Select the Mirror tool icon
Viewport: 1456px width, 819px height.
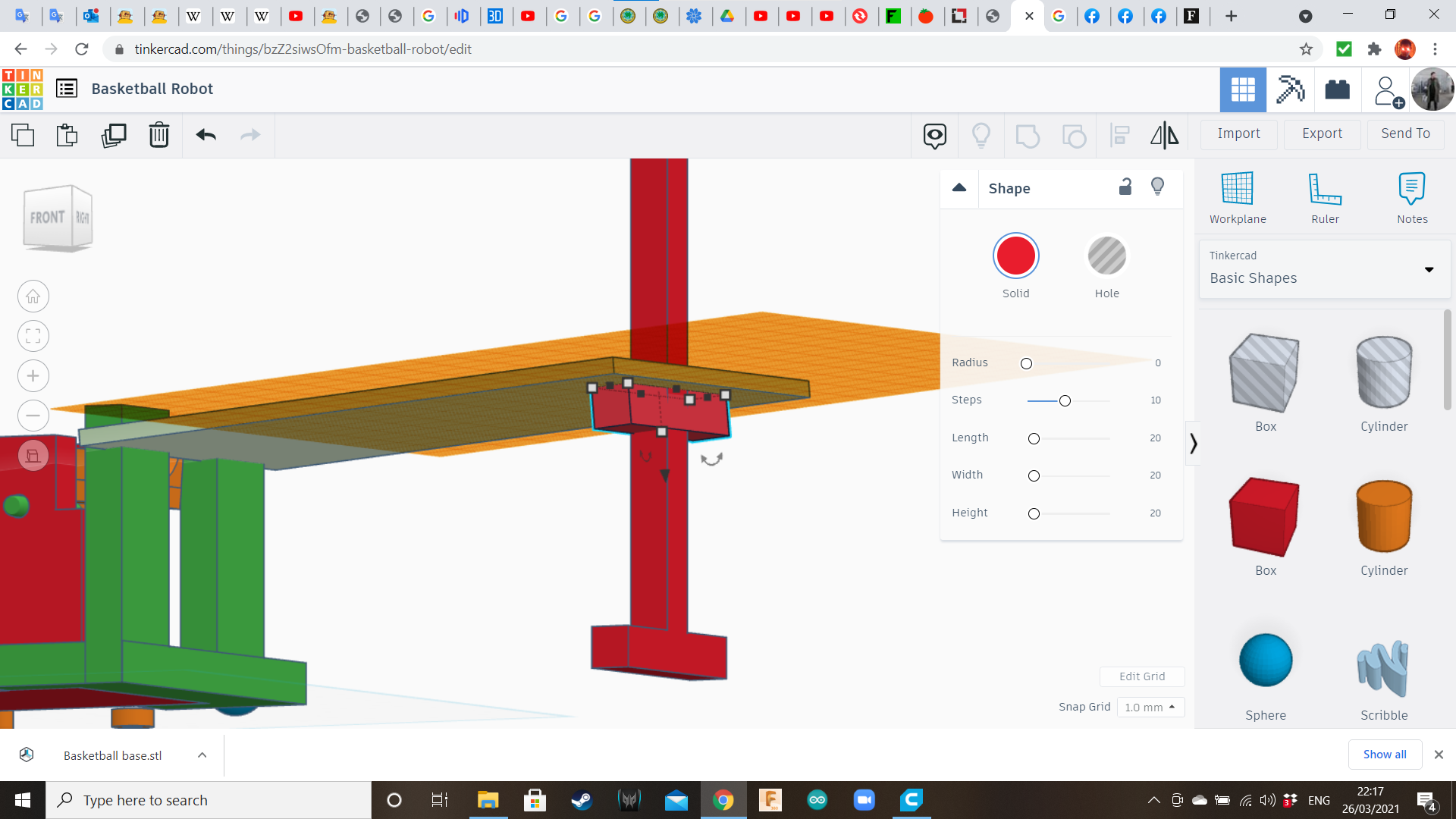[x=1164, y=135]
